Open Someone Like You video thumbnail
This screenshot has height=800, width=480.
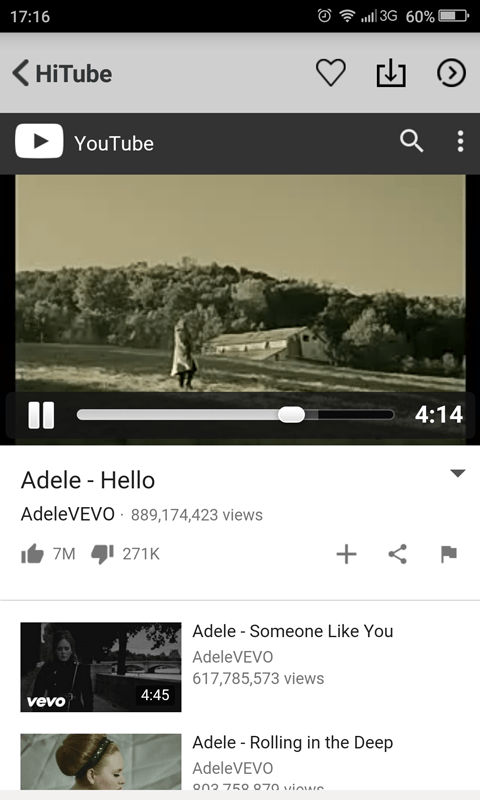[x=101, y=667]
